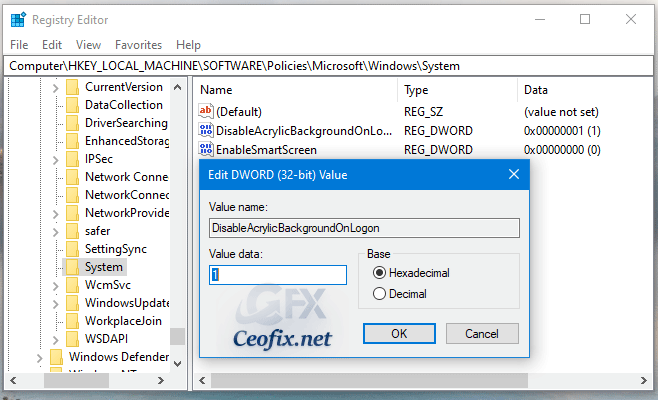Screen dimensions: 658x400
Task: Select the SettingSync tree key
Action: tap(116, 249)
